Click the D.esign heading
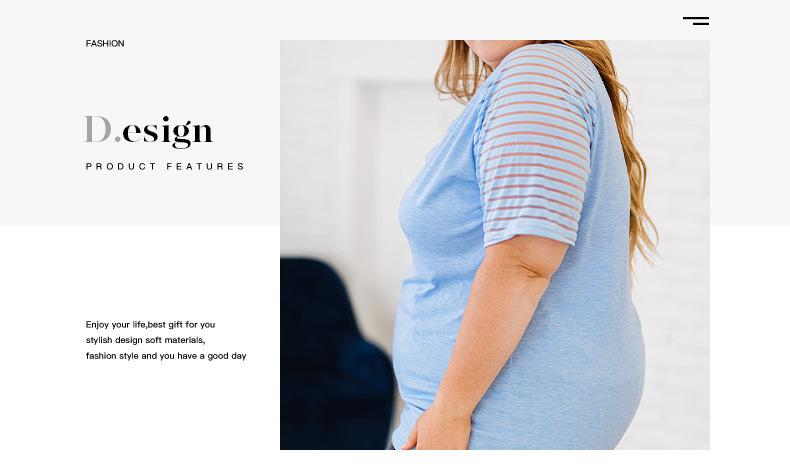 pyautogui.click(x=149, y=131)
